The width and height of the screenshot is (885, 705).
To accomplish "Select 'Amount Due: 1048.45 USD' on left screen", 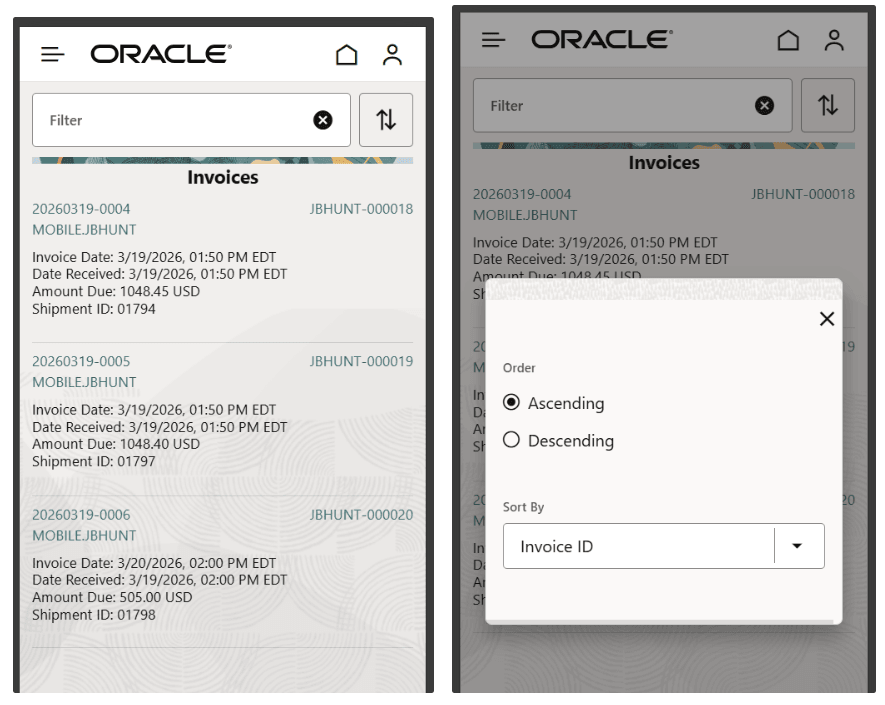I will click(116, 291).
